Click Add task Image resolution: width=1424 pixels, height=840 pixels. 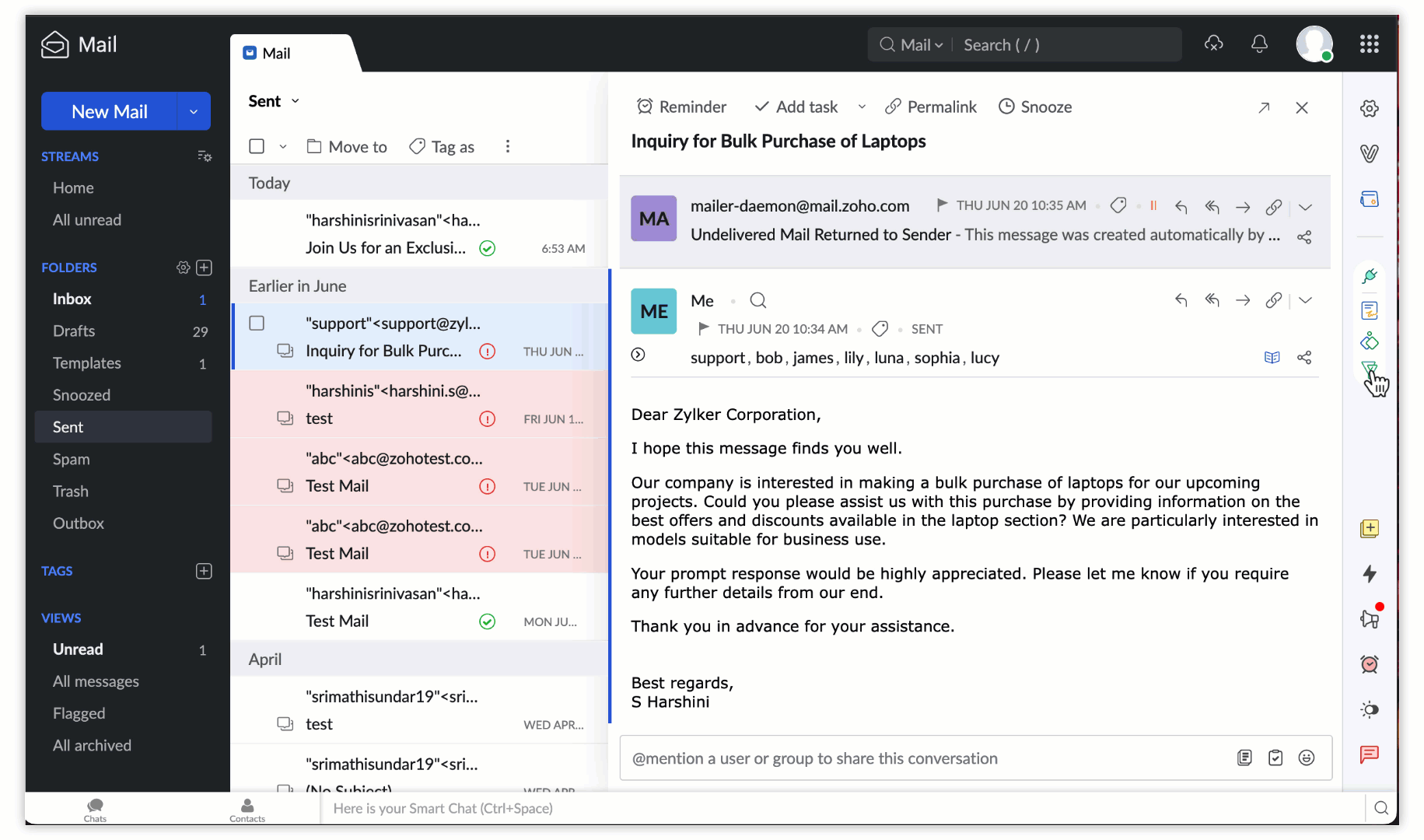(796, 107)
